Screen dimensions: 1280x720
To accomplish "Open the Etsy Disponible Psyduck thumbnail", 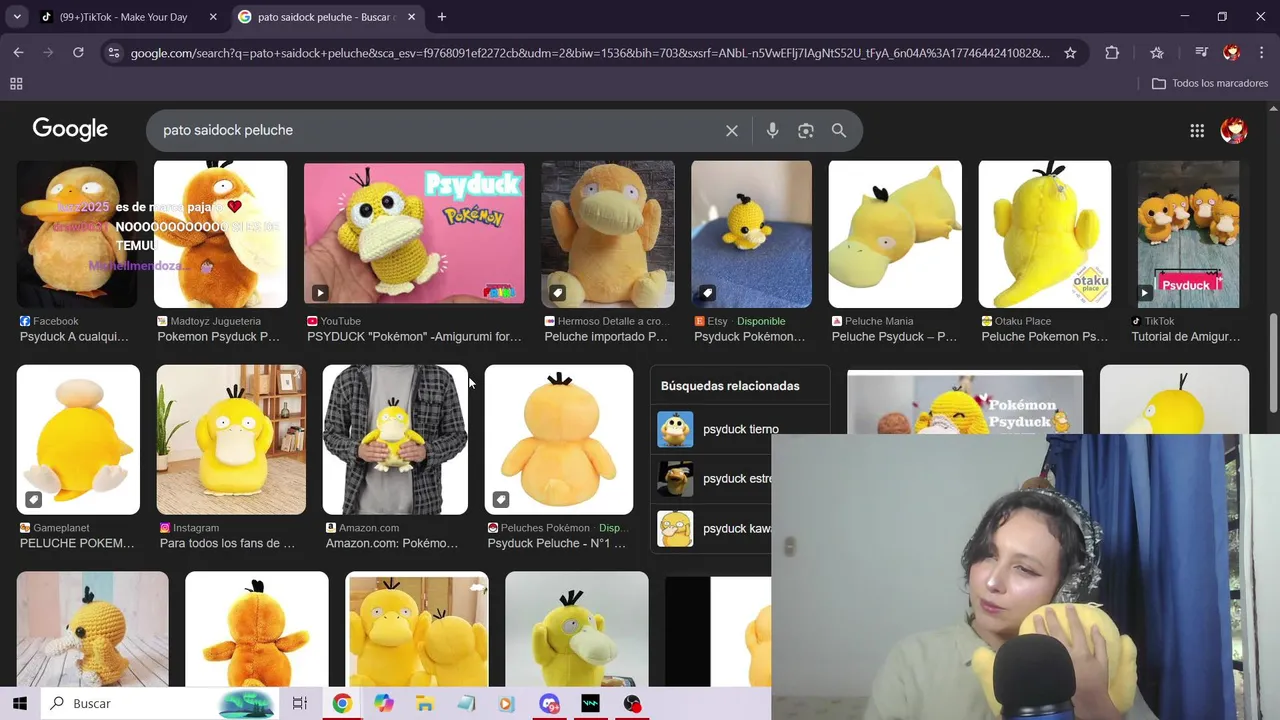I will [x=751, y=233].
